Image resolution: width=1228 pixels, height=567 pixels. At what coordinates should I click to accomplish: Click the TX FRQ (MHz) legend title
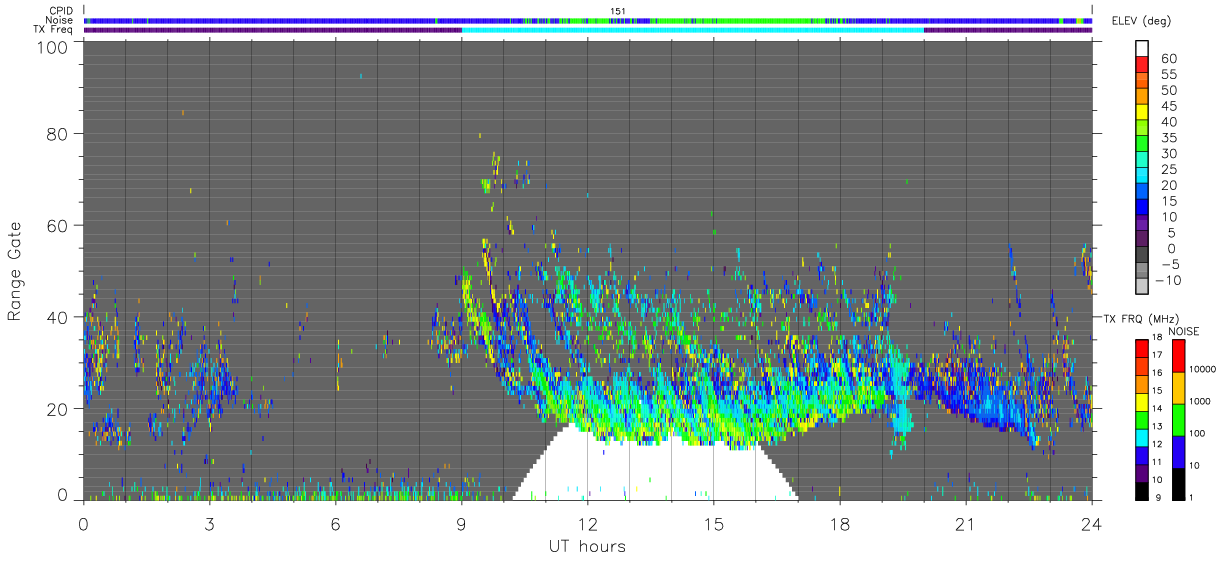pos(1139,318)
